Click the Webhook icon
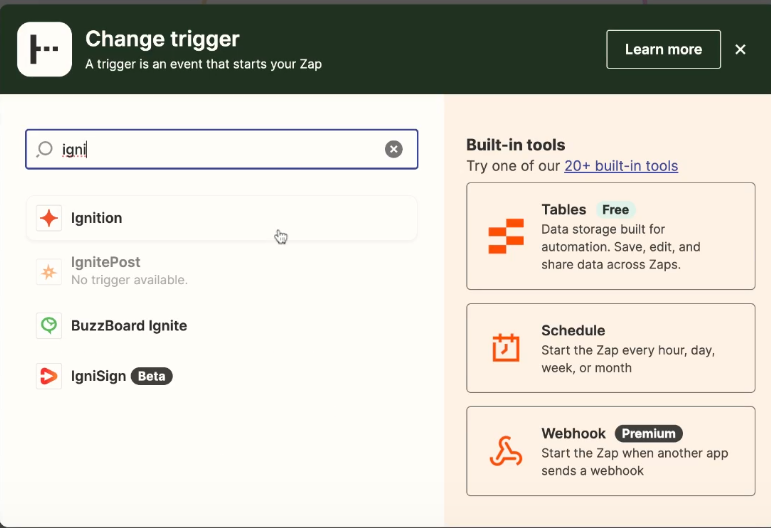 [506, 451]
